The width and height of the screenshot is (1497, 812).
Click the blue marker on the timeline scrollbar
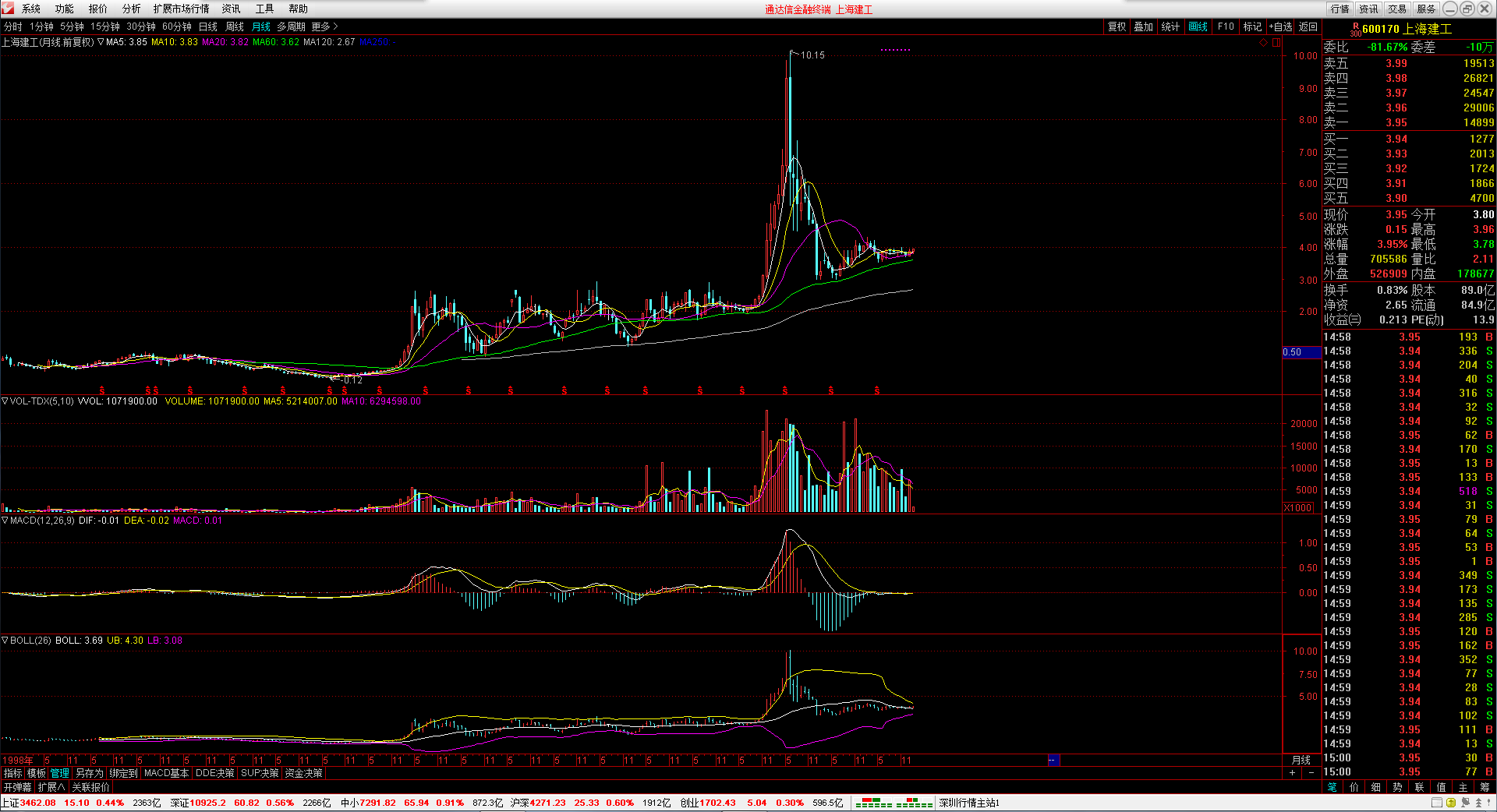(x=1053, y=760)
